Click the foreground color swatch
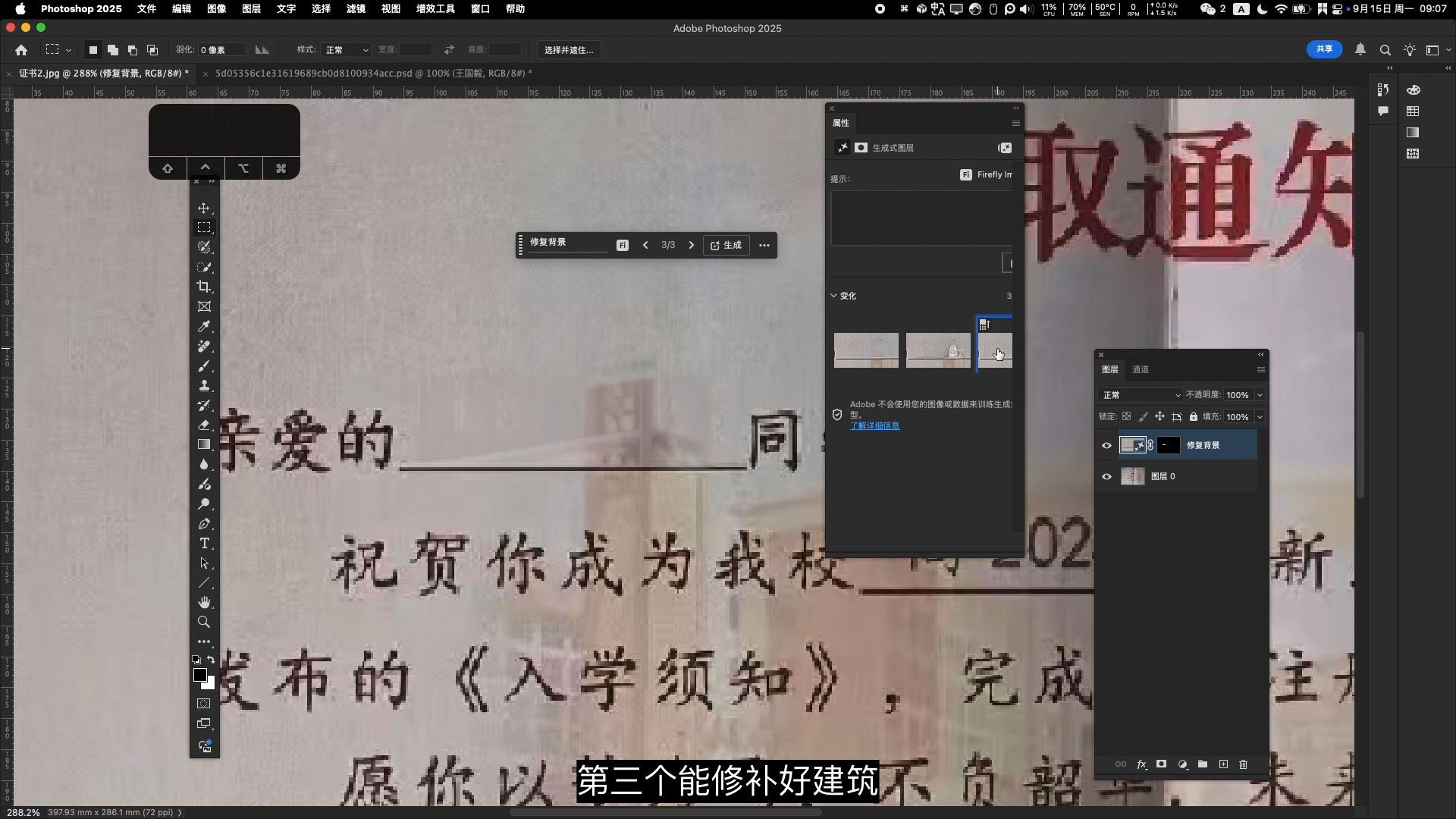 click(x=199, y=675)
